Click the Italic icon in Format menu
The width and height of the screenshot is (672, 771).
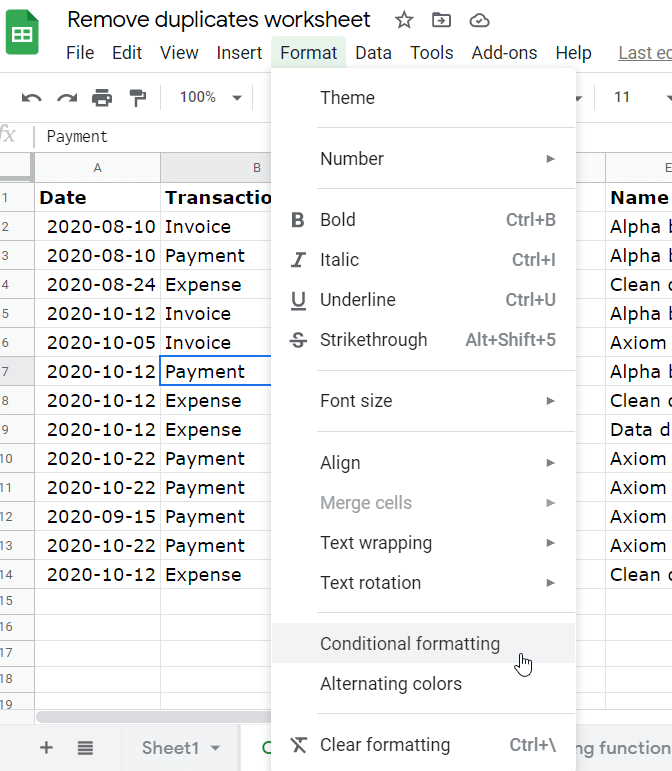[298, 260]
